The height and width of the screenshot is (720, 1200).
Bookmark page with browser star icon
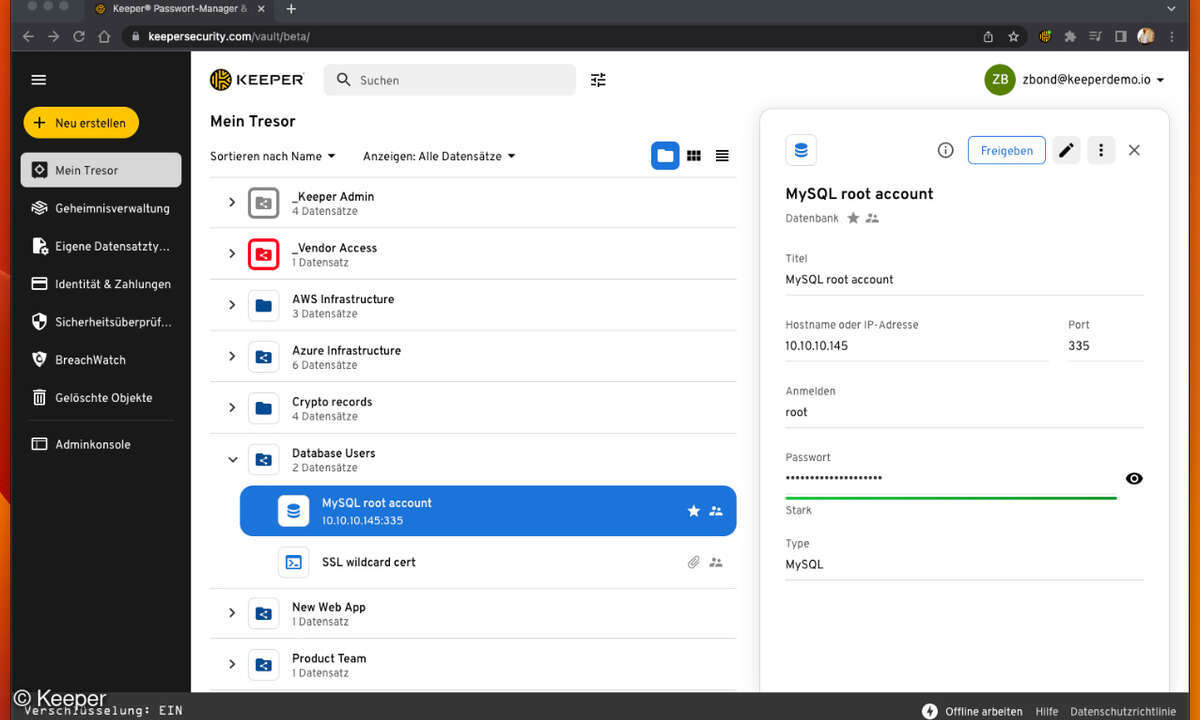tap(1013, 36)
